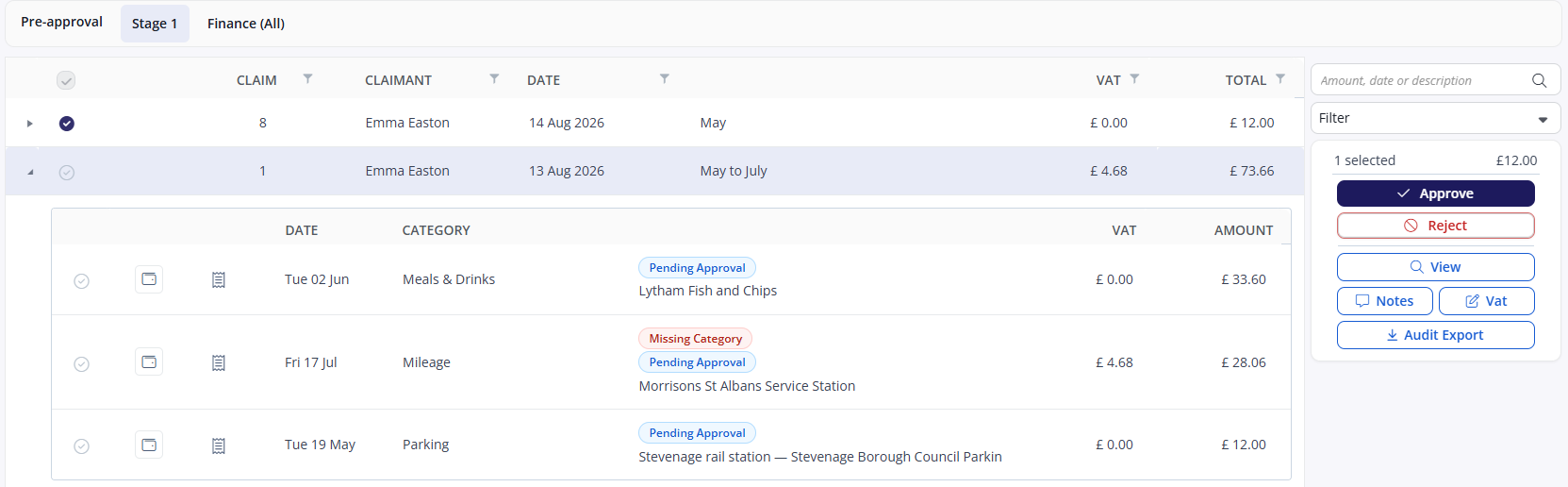Screen dimensions: 1568x487
Task: Click the 'Tue 02 Jun' date
Action: pyautogui.click(x=317, y=279)
